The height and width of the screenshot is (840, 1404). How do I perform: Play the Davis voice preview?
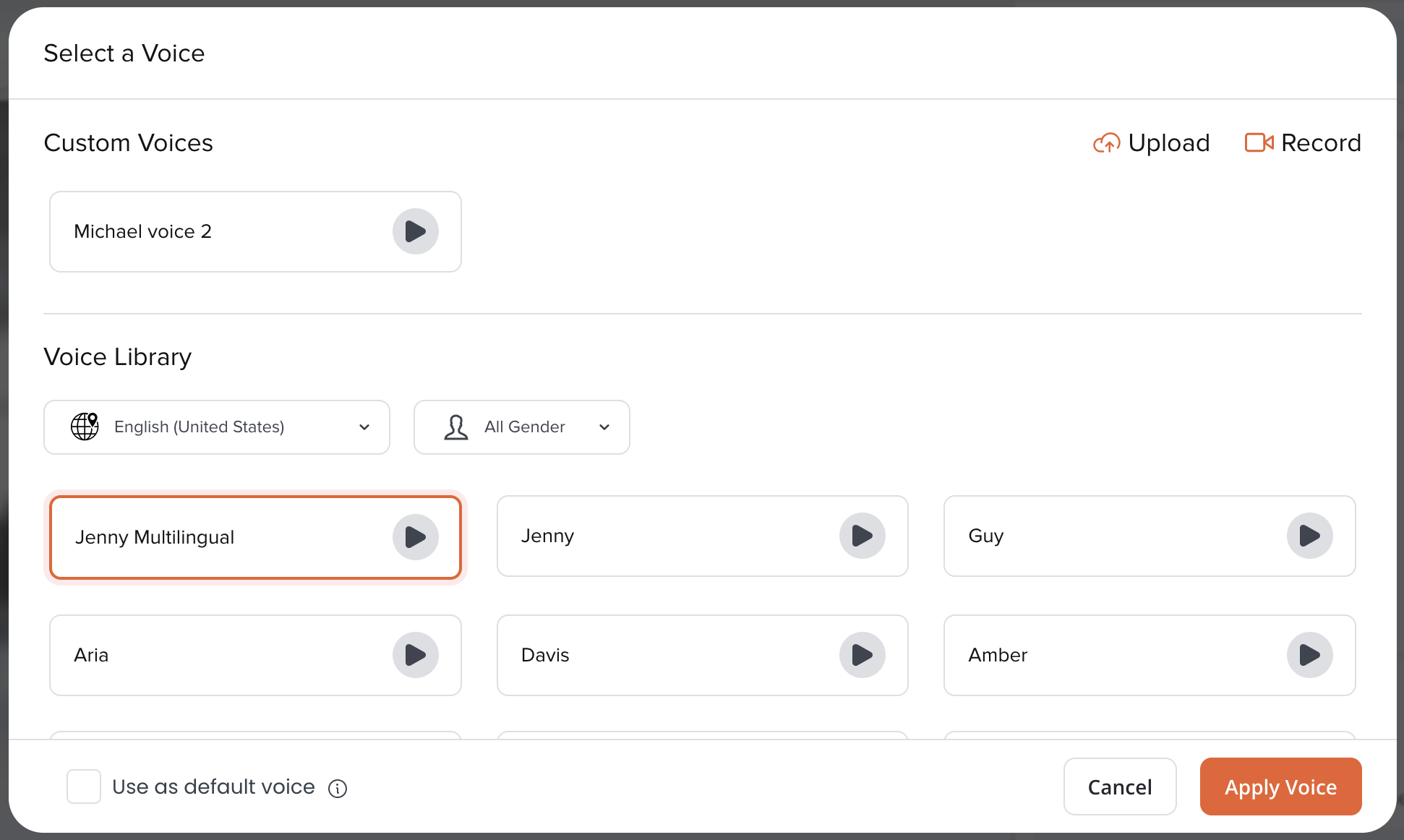pyautogui.click(x=862, y=655)
